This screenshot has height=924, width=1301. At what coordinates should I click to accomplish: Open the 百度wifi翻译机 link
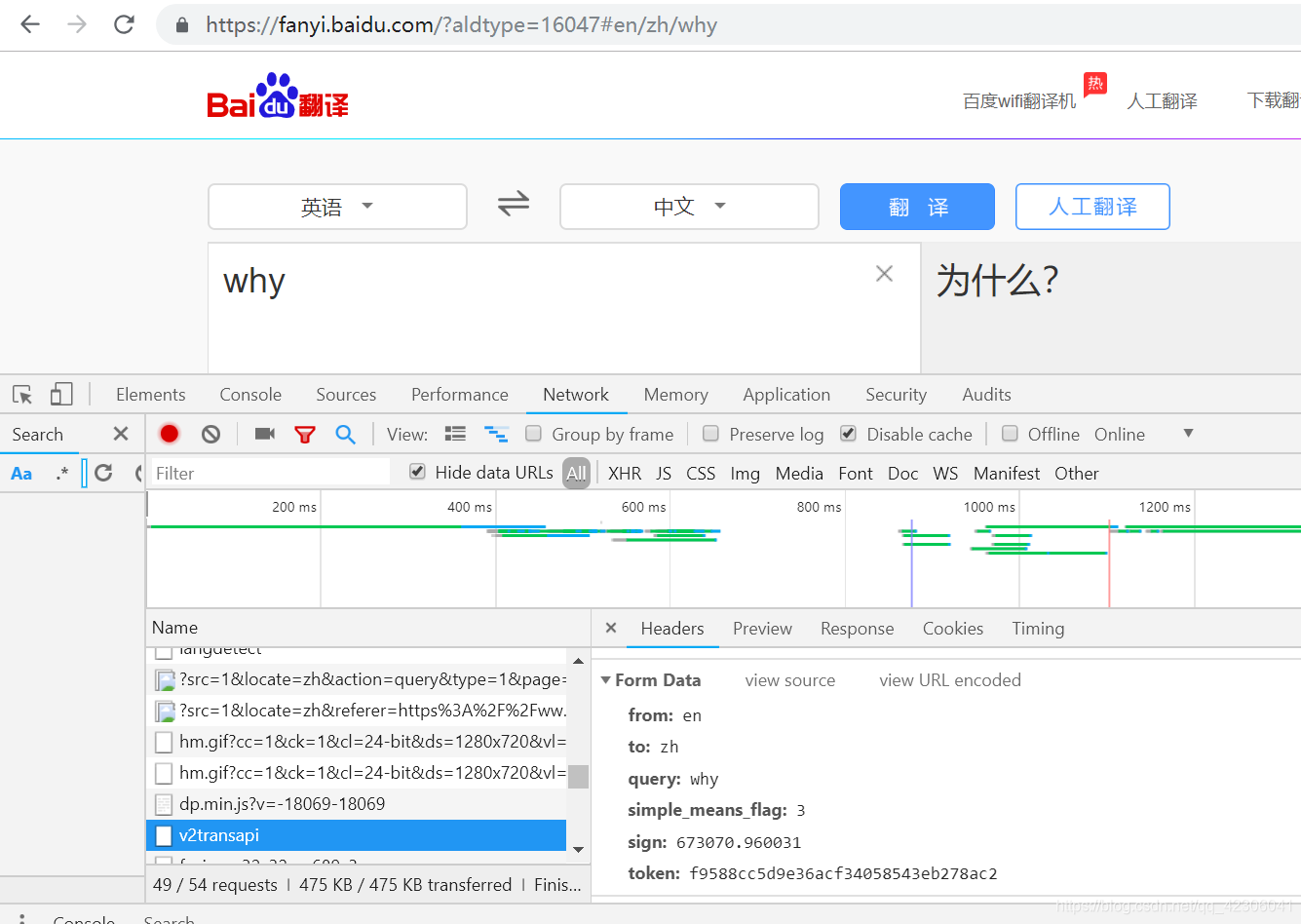[1019, 100]
